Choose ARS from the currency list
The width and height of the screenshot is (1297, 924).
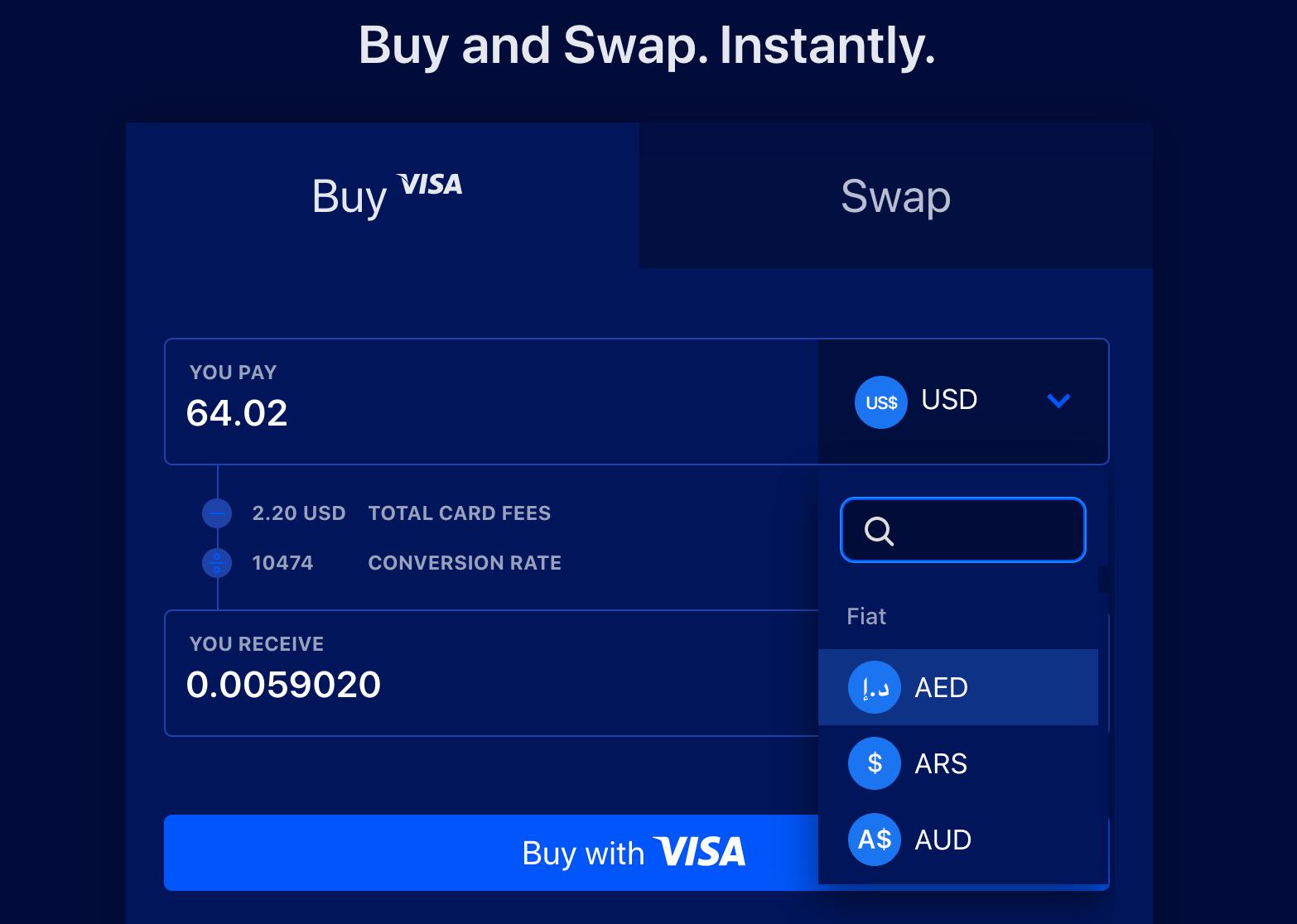pos(958,763)
